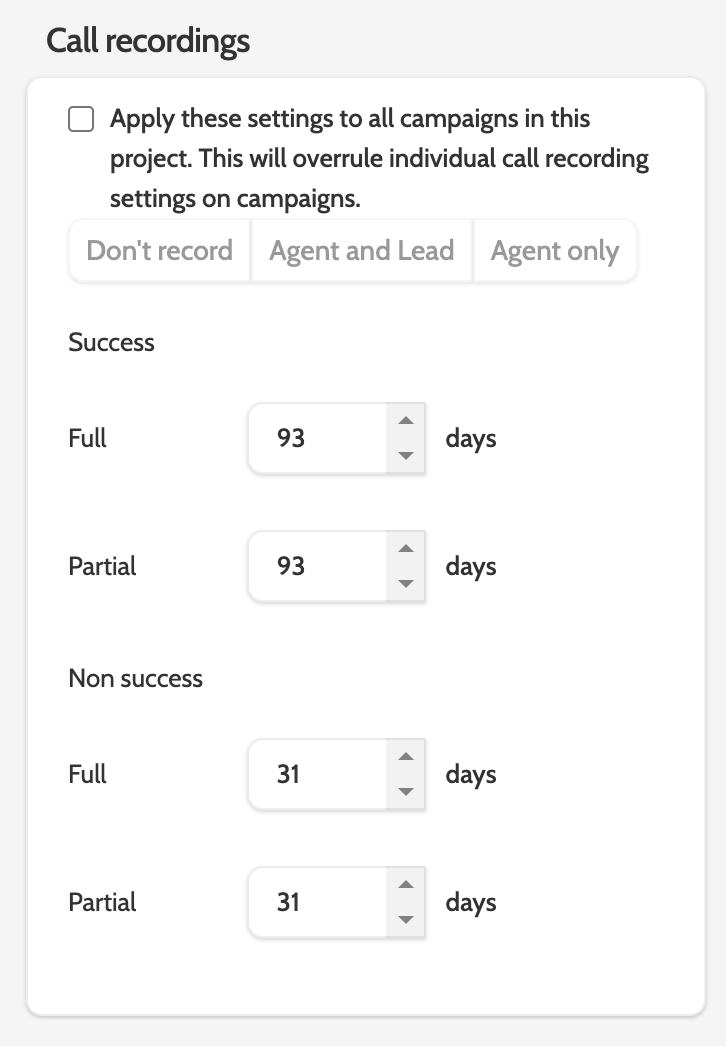The image size is (726, 1046).
Task: Enable apply settings to all campaigns checkbox
Action: coord(81,121)
